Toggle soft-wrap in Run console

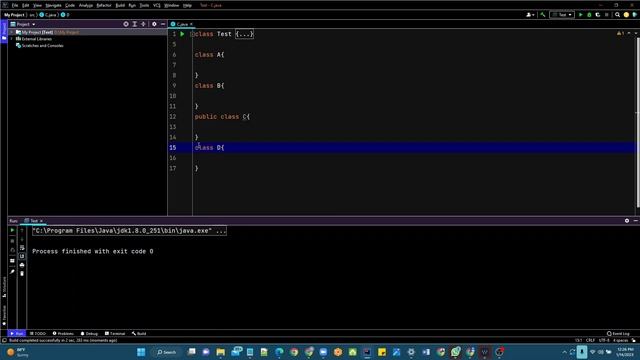point(22,248)
